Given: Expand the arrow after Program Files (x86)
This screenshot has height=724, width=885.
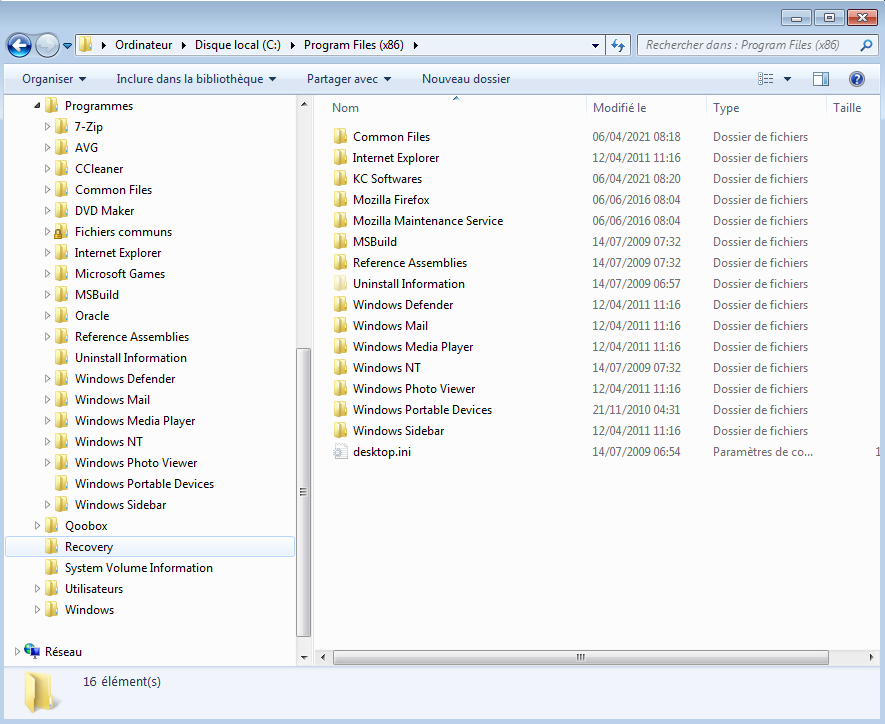Looking at the screenshot, I should (415, 45).
